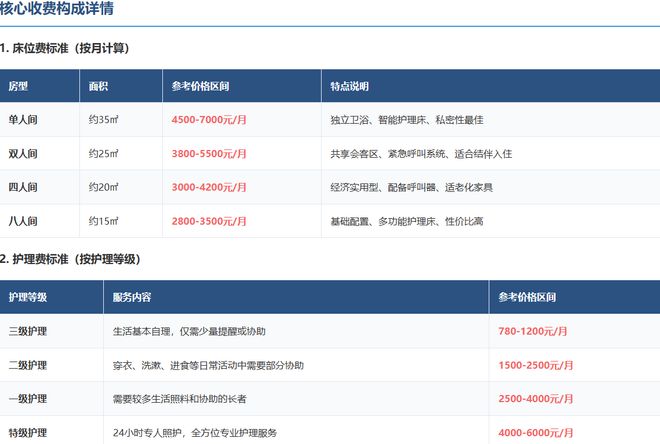The width and height of the screenshot is (660, 444).
Task: Select the 单人间 row label
Action: click(23, 120)
